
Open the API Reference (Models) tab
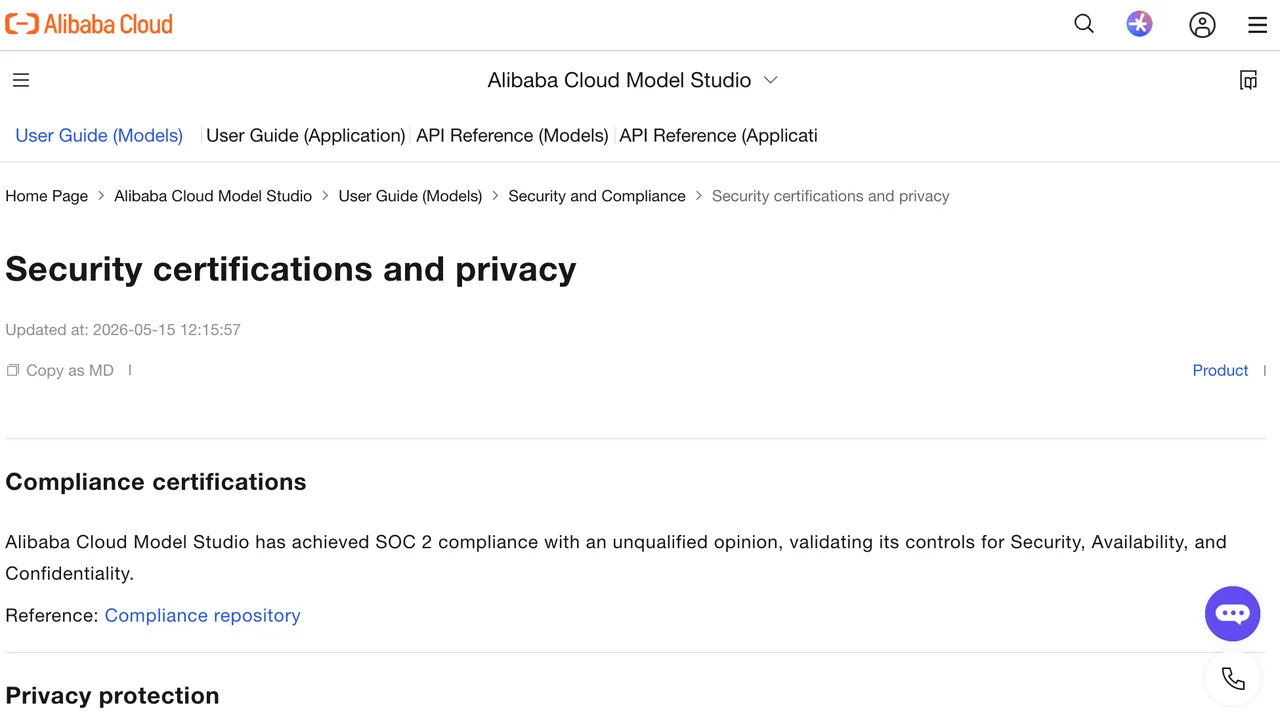[512, 135]
